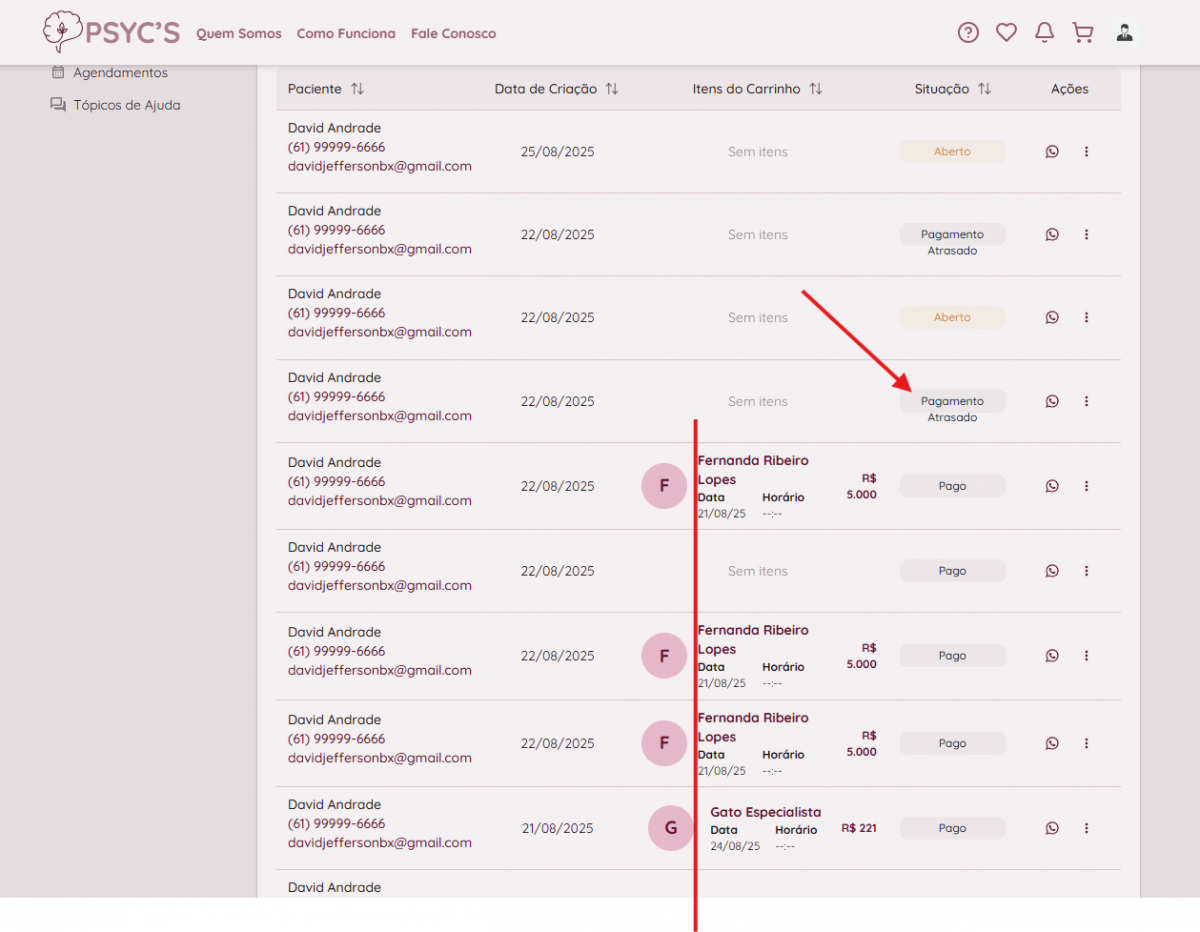This screenshot has height=932, width=1200.
Task: Sort table by Paciente column
Action: point(357,89)
